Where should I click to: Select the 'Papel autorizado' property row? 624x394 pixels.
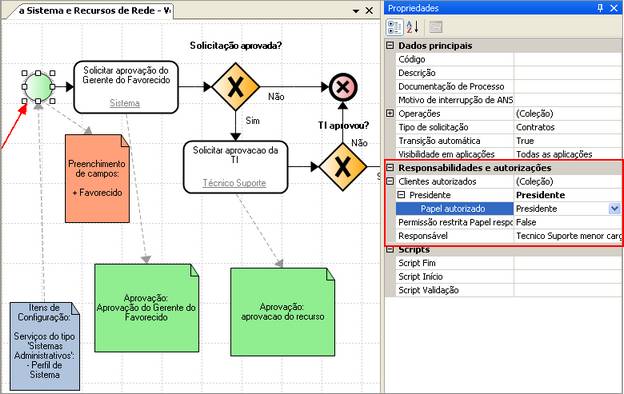pyautogui.click(x=508, y=209)
